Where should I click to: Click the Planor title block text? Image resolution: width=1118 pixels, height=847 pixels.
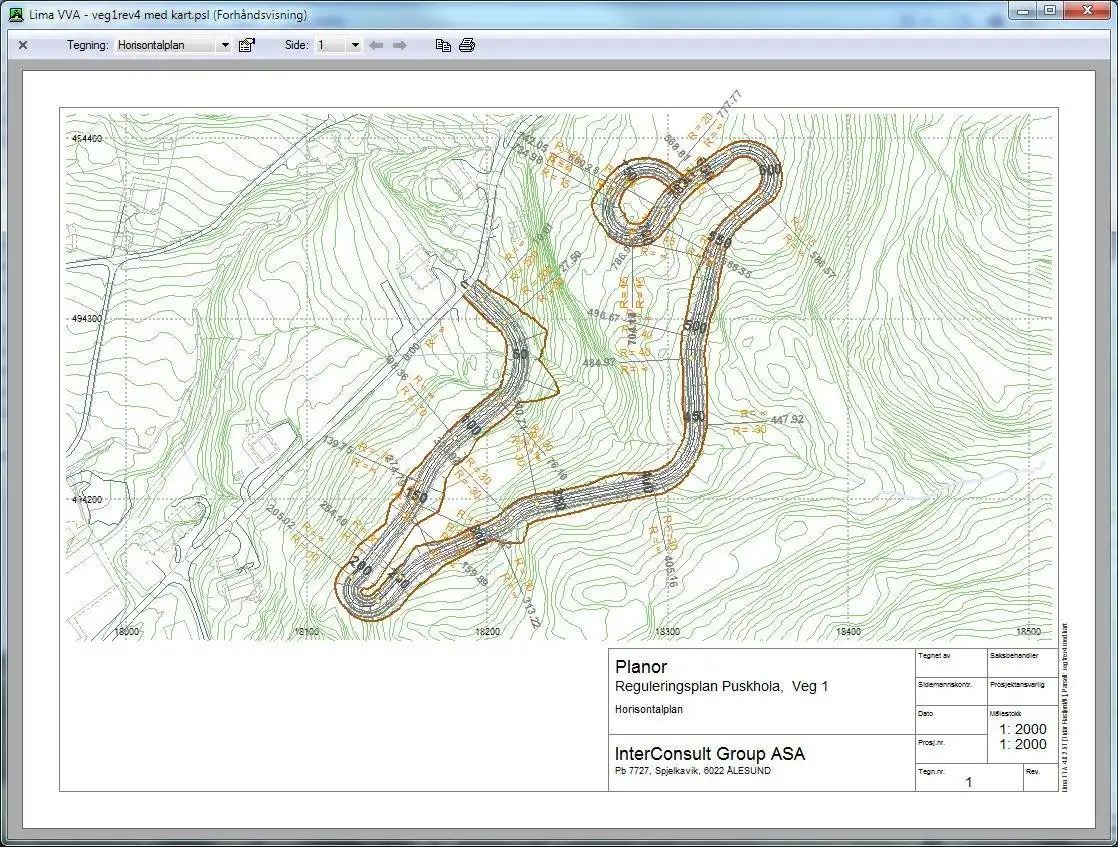click(642, 666)
